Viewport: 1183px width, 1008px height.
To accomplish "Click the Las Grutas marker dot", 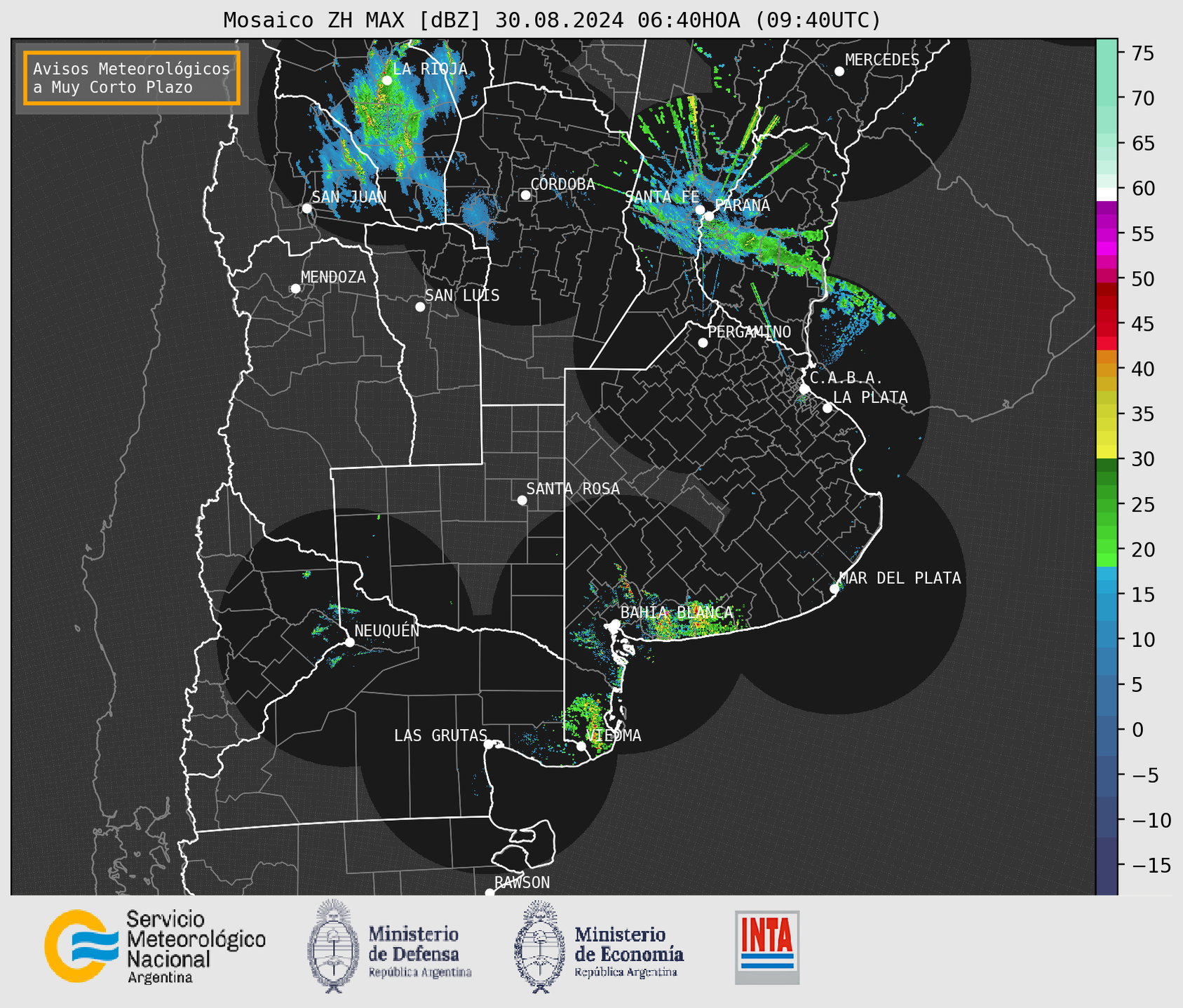I will (489, 744).
